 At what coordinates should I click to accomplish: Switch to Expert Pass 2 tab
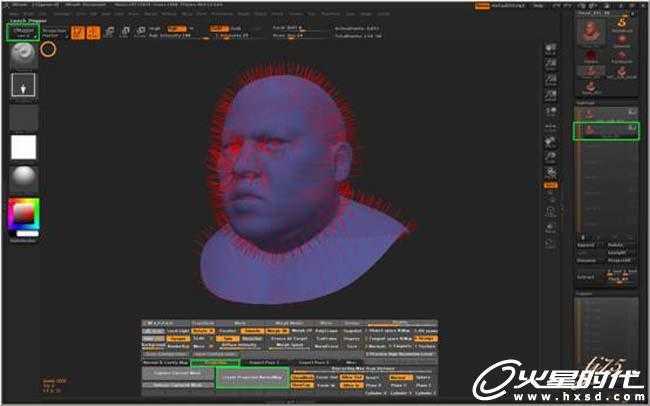[x=313, y=363]
